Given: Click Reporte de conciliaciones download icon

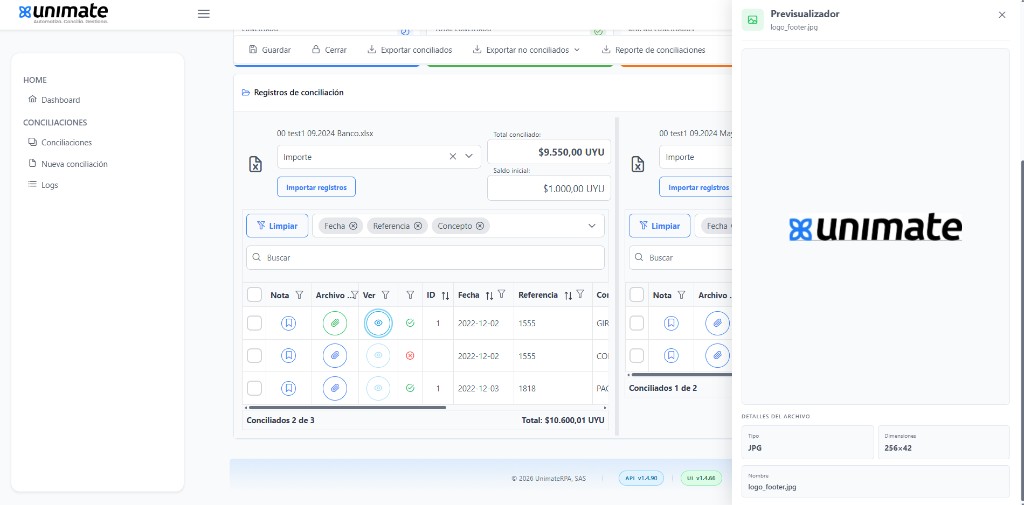Looking at the screenshot, I should click(606, 50).
